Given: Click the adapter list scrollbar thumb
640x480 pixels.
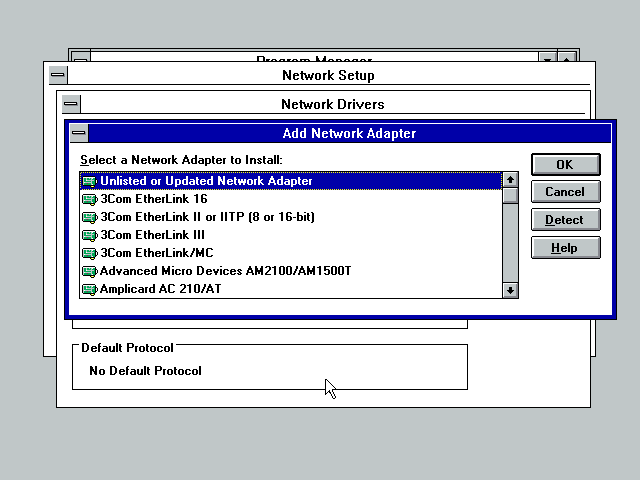Looking at the screenshot, I should click(x=510, y=196).
